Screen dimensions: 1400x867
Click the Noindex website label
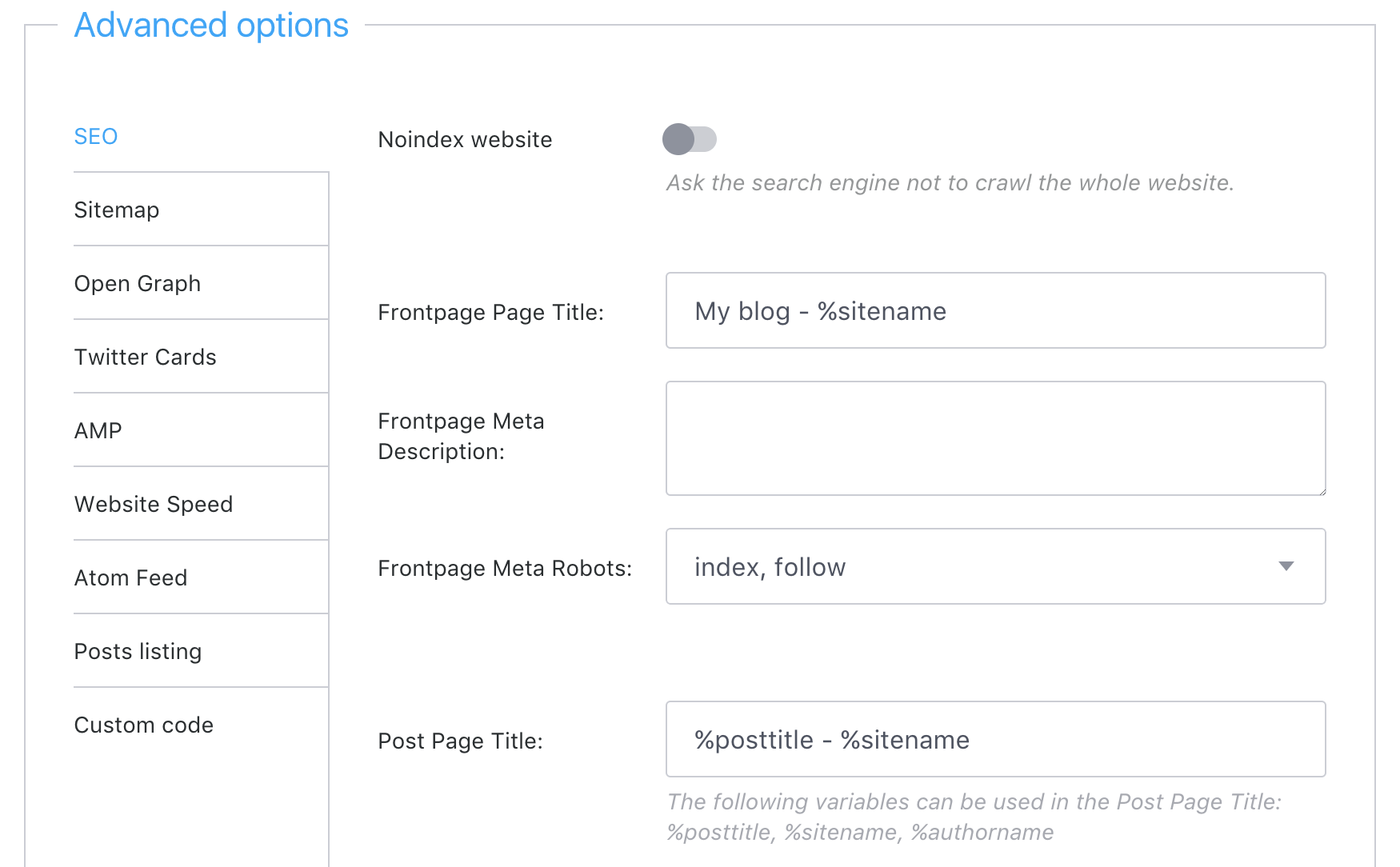pos(465,139)
